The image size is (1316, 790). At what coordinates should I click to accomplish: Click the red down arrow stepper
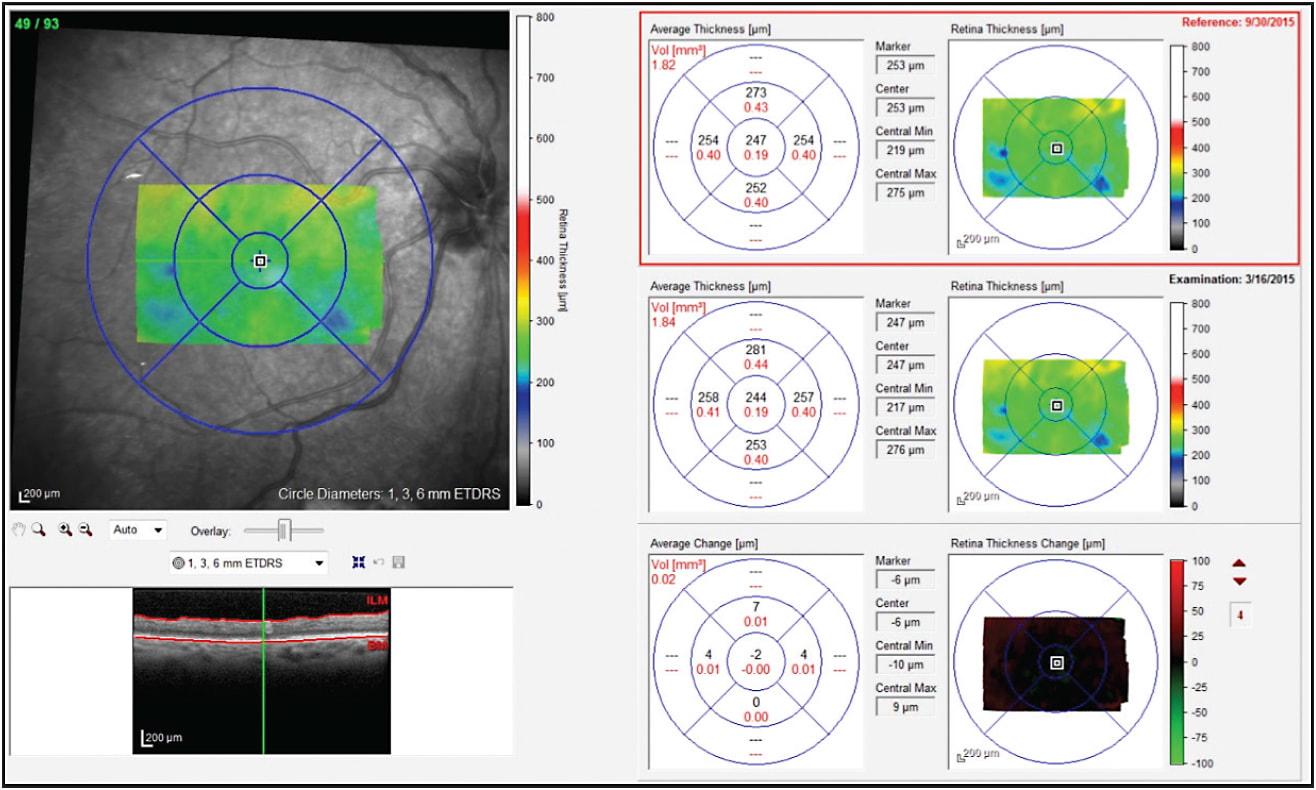[x=1239, y=582]
